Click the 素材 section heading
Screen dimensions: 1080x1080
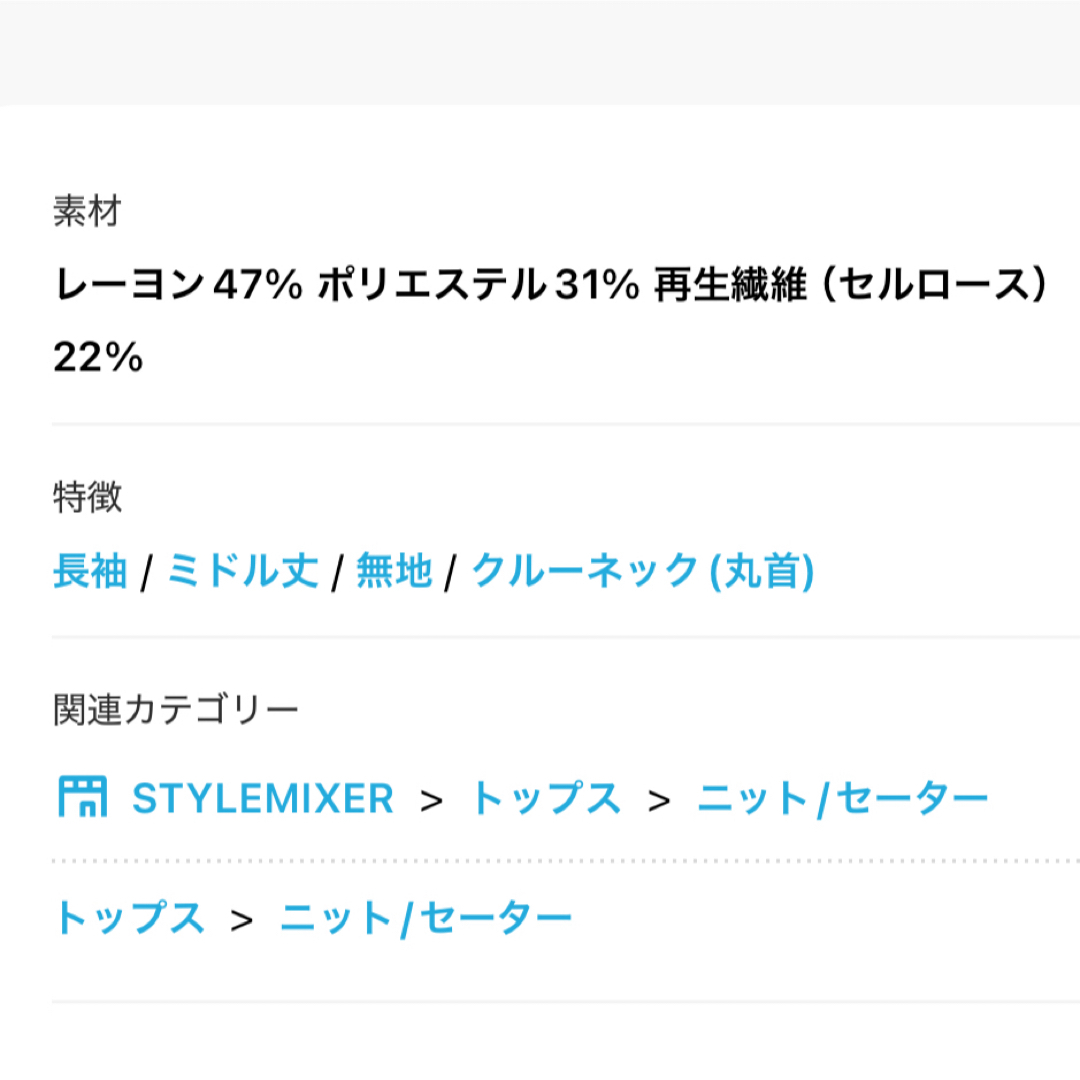[x=87, y=210]
